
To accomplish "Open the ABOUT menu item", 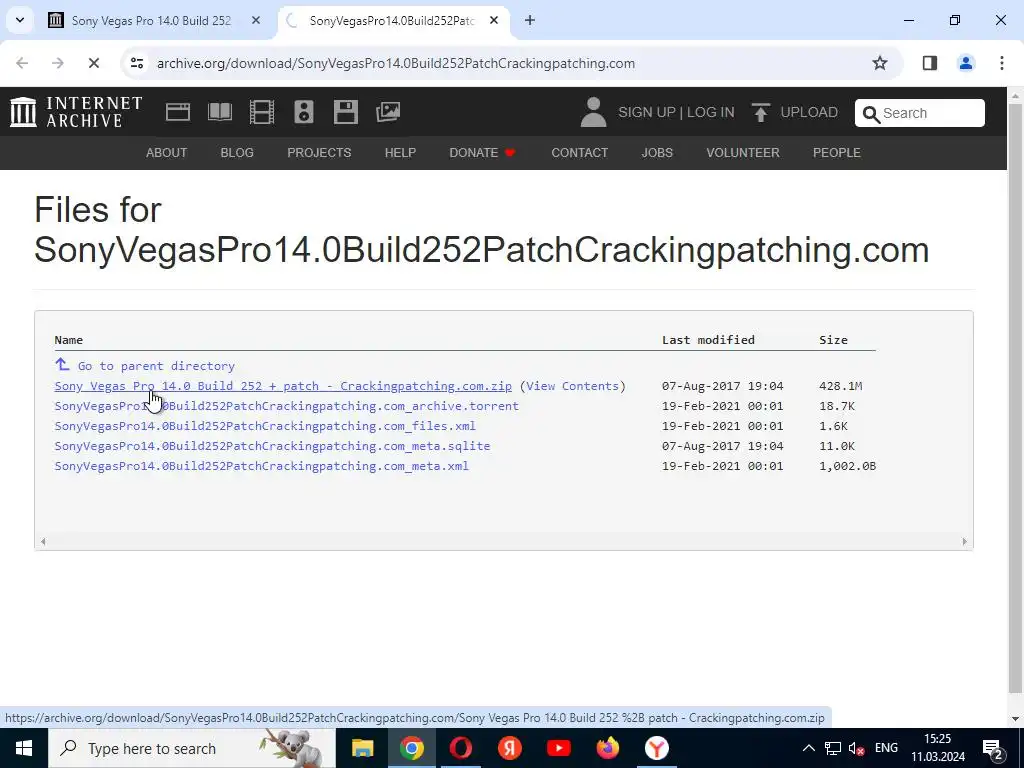I will pos(167,153).
